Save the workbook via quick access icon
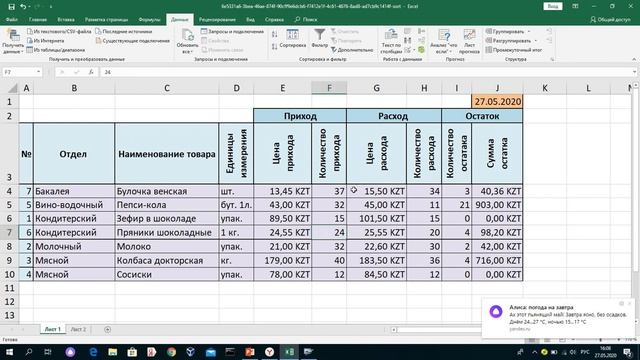Image resolution: width=640 pixels, height=360 pixels. tap(11, 7)
